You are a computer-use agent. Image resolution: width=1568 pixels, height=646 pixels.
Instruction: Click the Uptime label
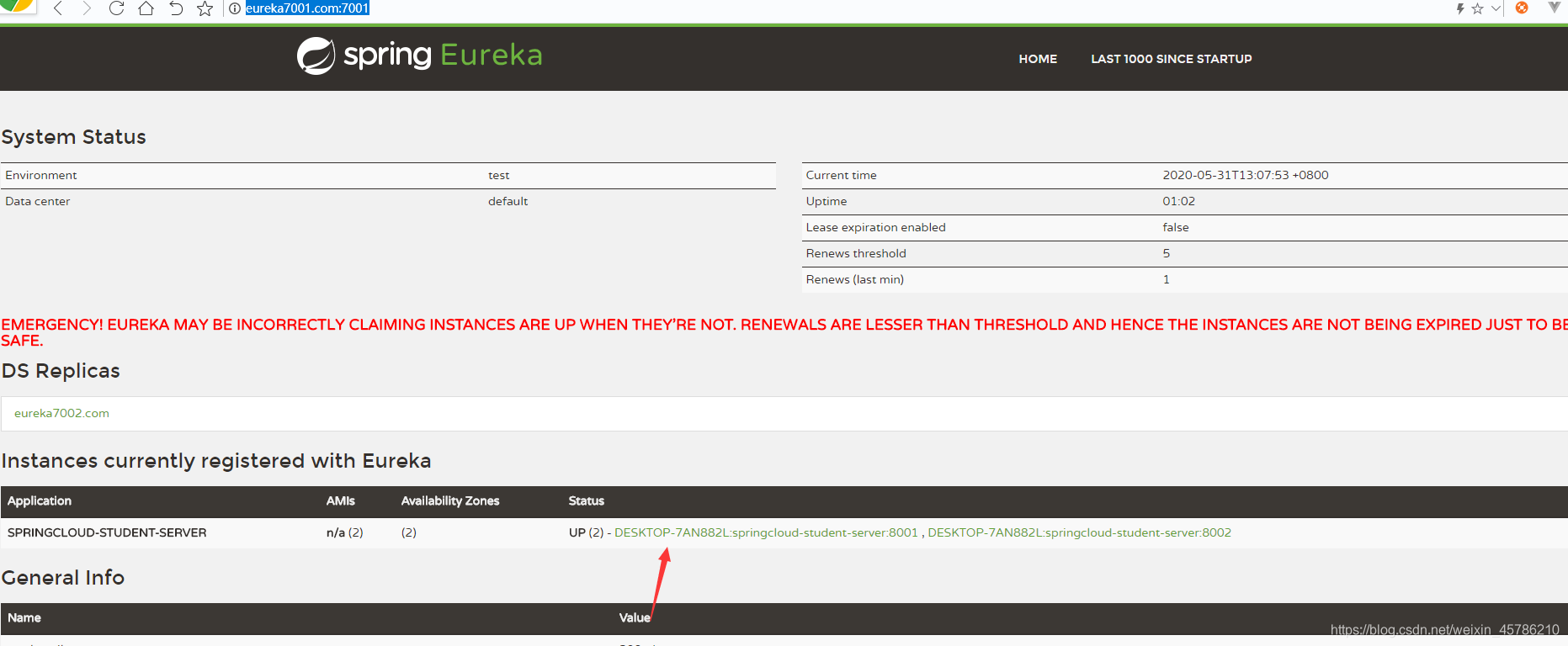pos(827,201)
